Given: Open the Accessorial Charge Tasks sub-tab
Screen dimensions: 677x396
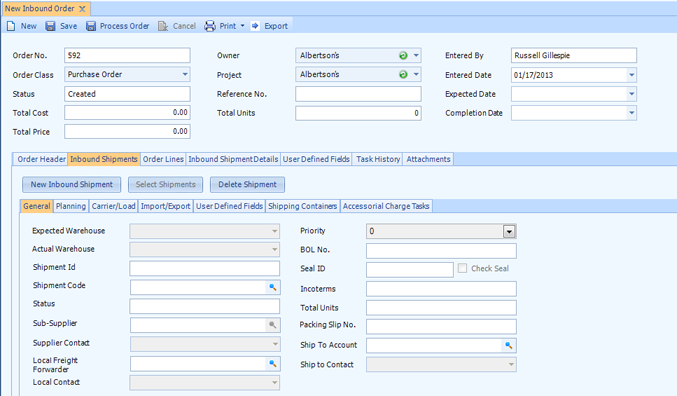Looking at the screenshot, I should [386, 206].
